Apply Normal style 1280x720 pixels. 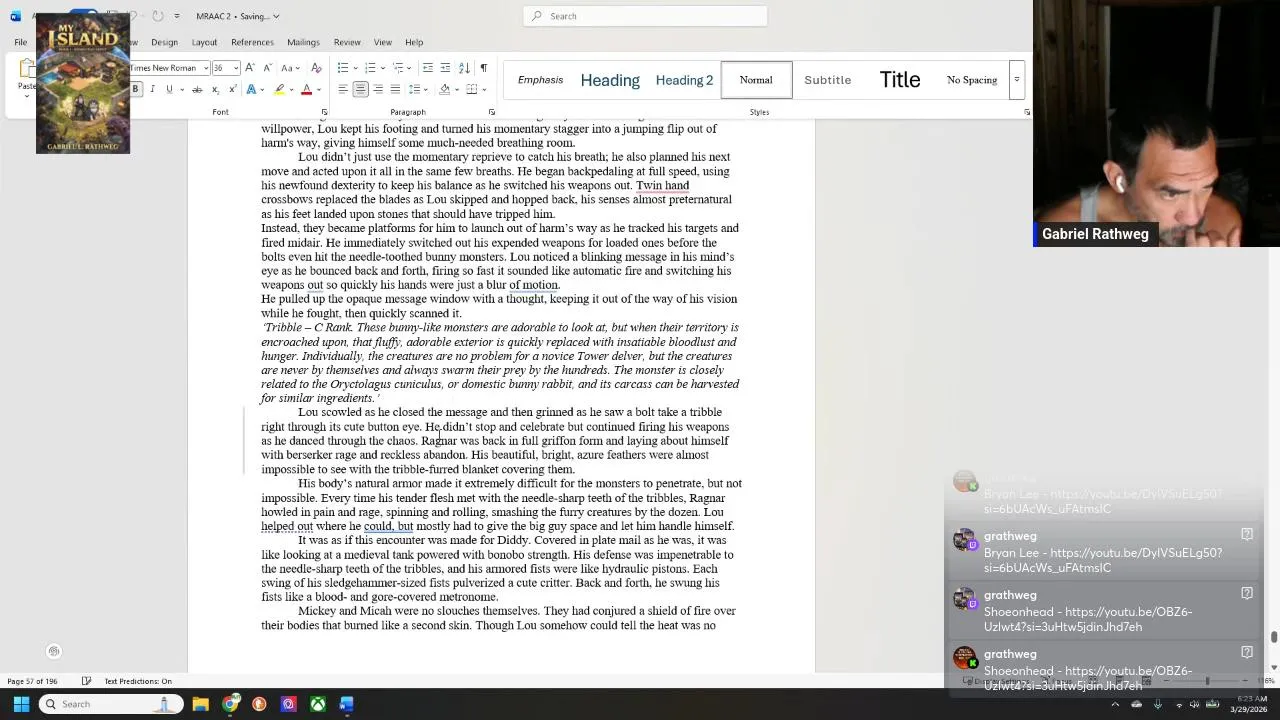point(756,80)
